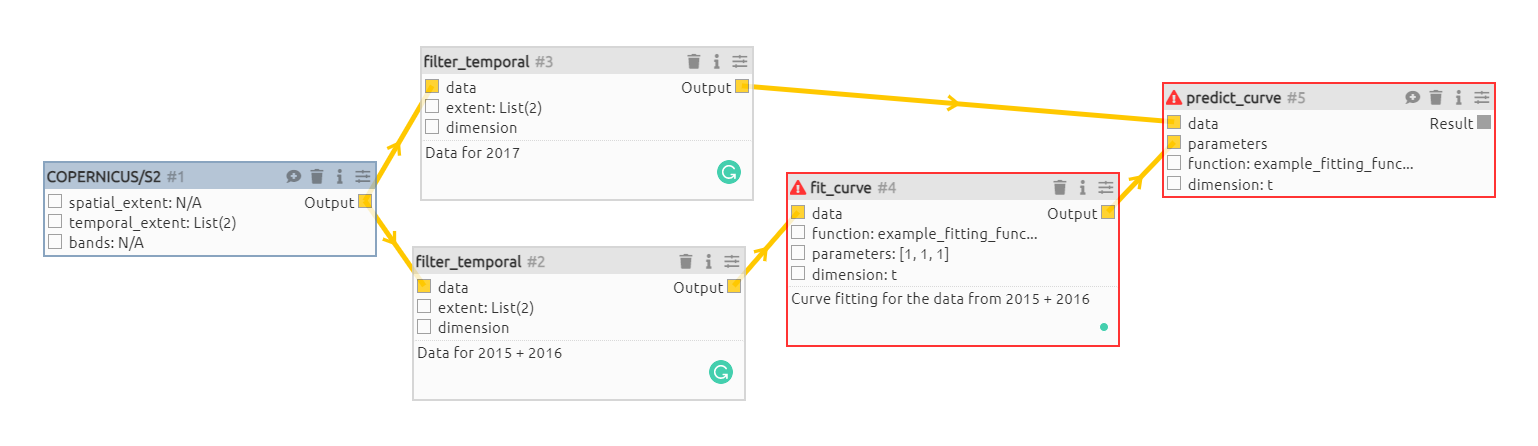Click the bands port checkbox

click(55, 243)
